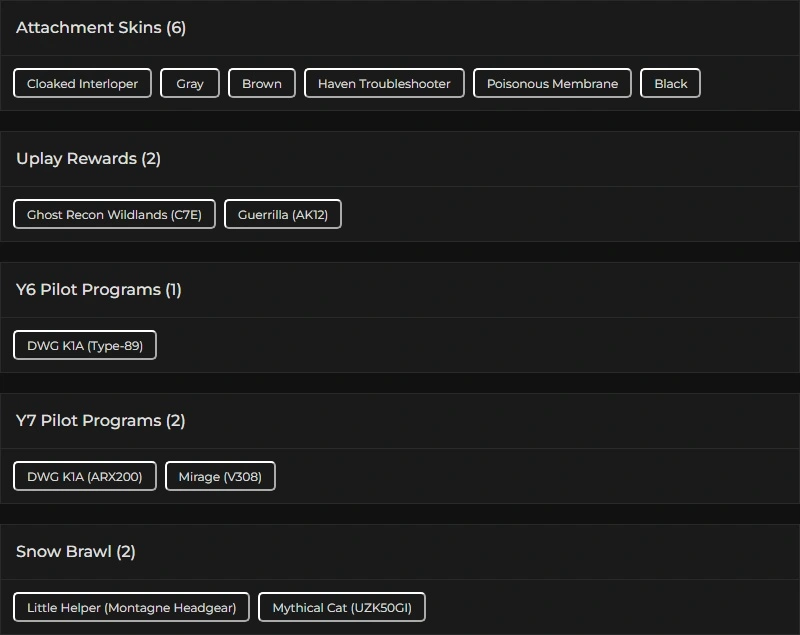Select the Guerrilla (AK12) reward

click(x=283, y=214)
